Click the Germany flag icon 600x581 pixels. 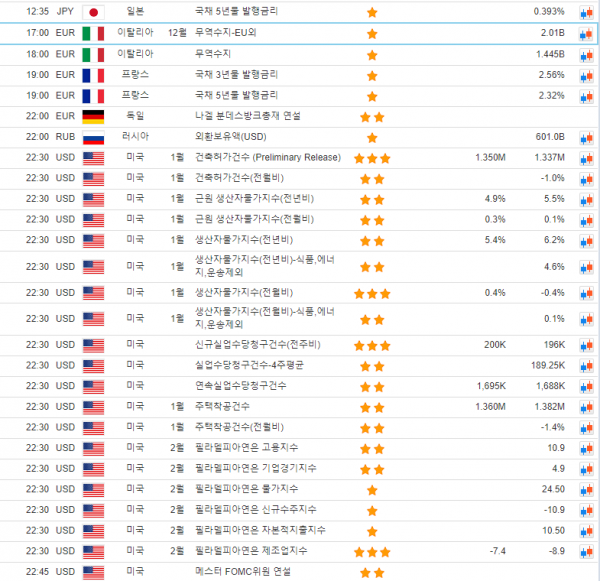point(93,116)
